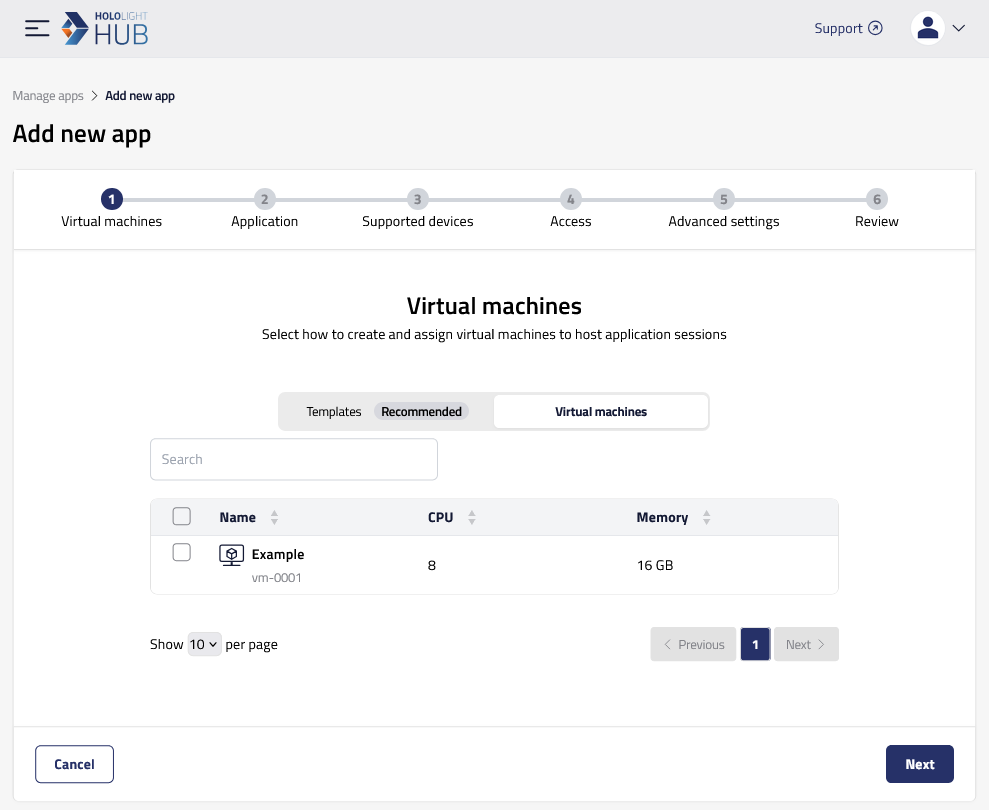Go to Manage apps breadcrumb
Screen dimensions: 989x810
pyautogui.click(x=48, y=96)
